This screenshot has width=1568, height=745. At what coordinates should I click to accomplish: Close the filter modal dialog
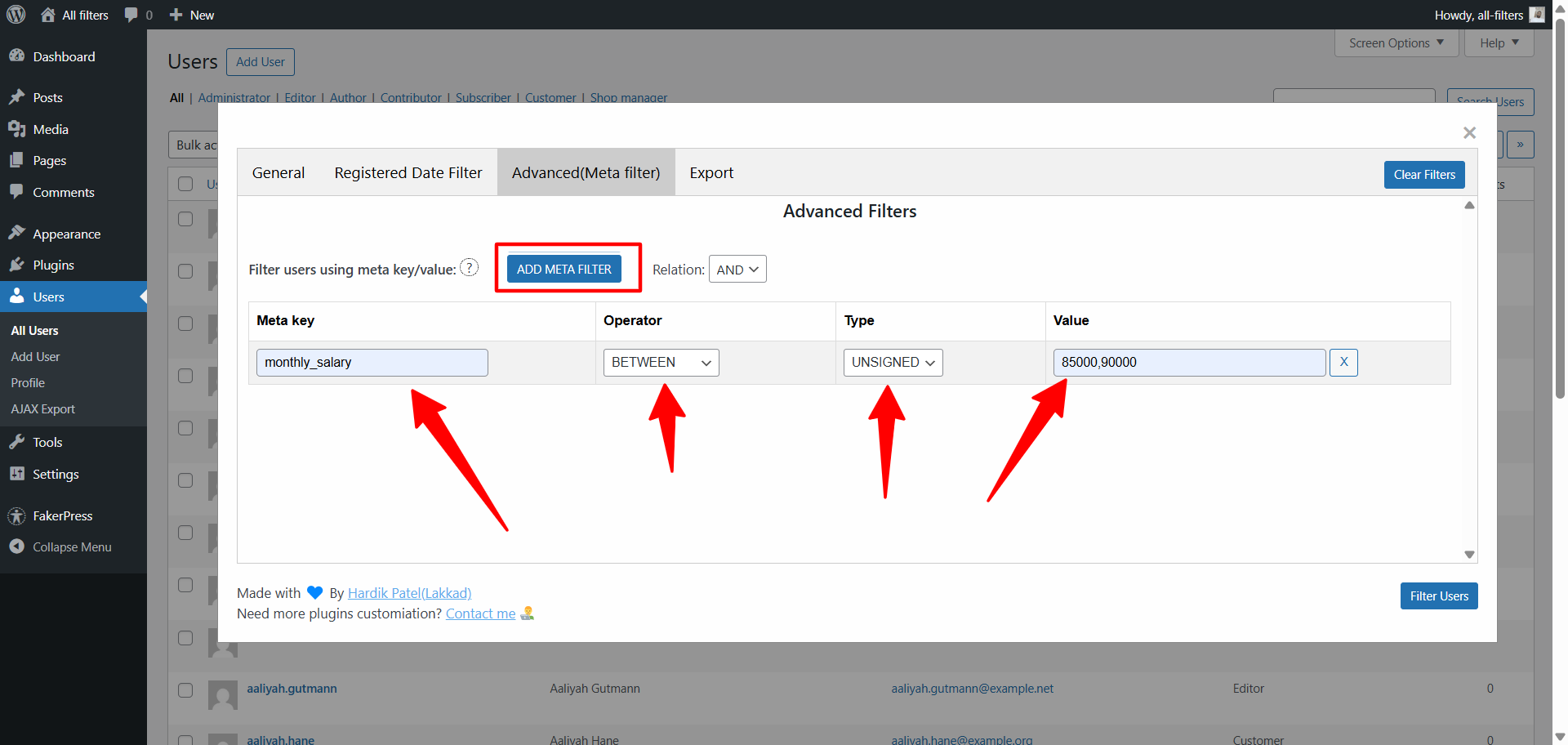(1469, 132)
